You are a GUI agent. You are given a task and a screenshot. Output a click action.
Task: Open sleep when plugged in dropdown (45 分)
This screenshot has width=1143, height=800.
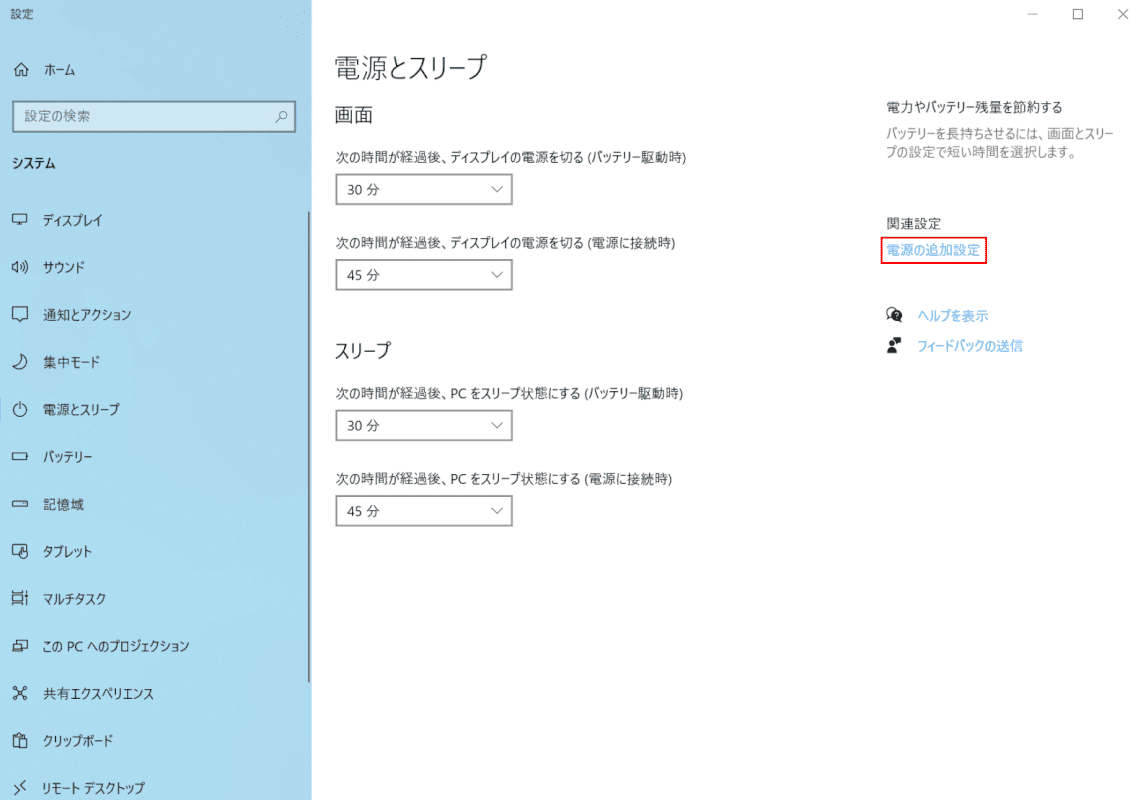(x=424, y=511)
